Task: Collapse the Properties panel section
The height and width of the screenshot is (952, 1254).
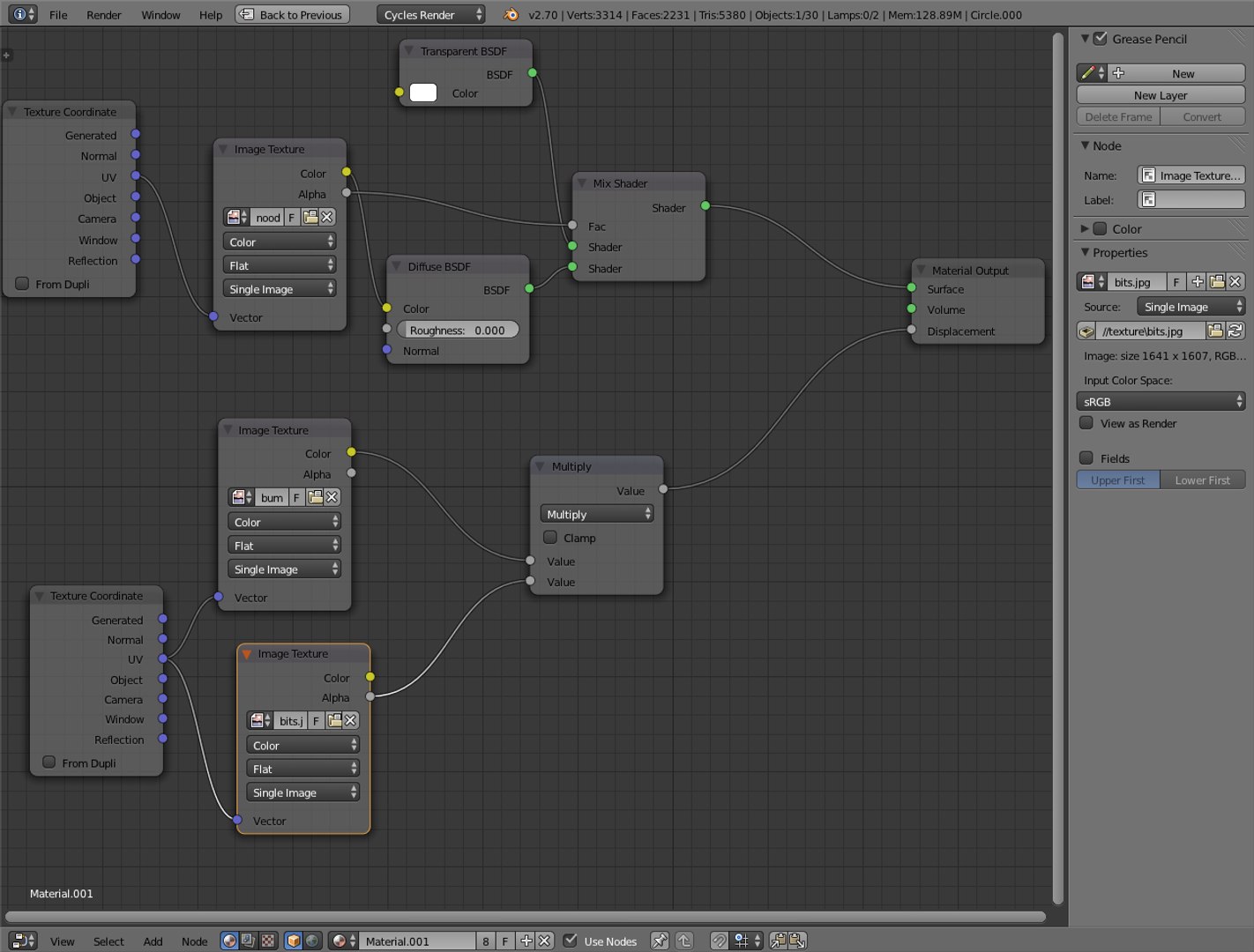Action: click(1085, 252)
